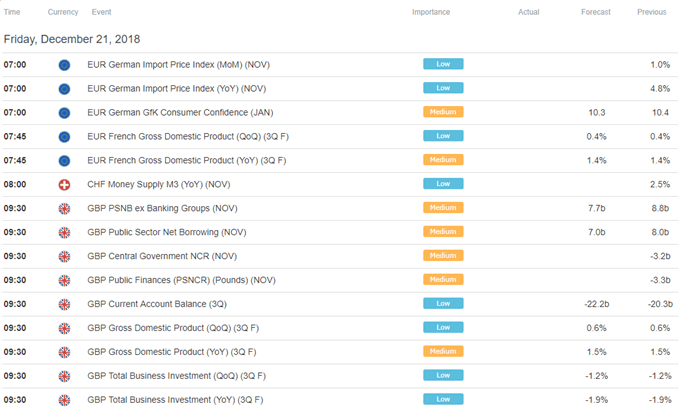
Task: Click the UK flag icon beside GBP Current Account Balance
Action: pyautogui.click(x=64, y=305)
